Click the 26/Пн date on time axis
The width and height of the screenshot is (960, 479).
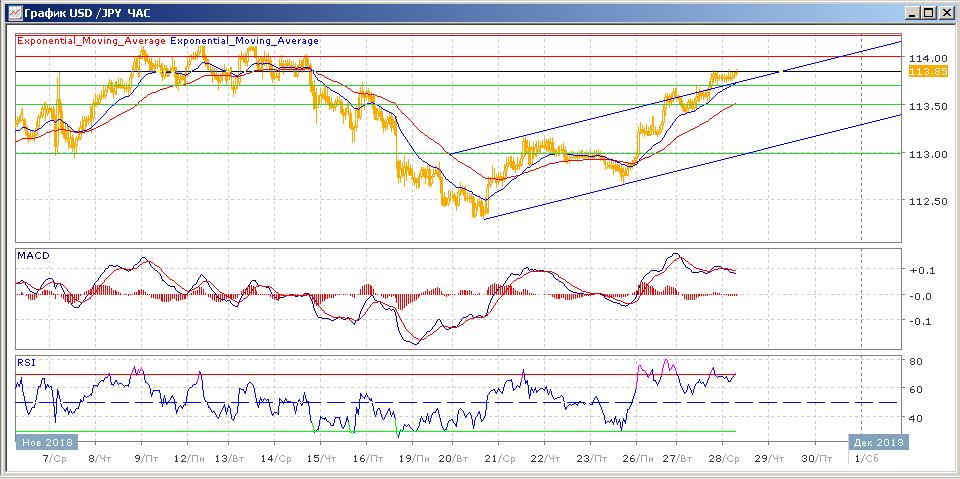point(633,457)
